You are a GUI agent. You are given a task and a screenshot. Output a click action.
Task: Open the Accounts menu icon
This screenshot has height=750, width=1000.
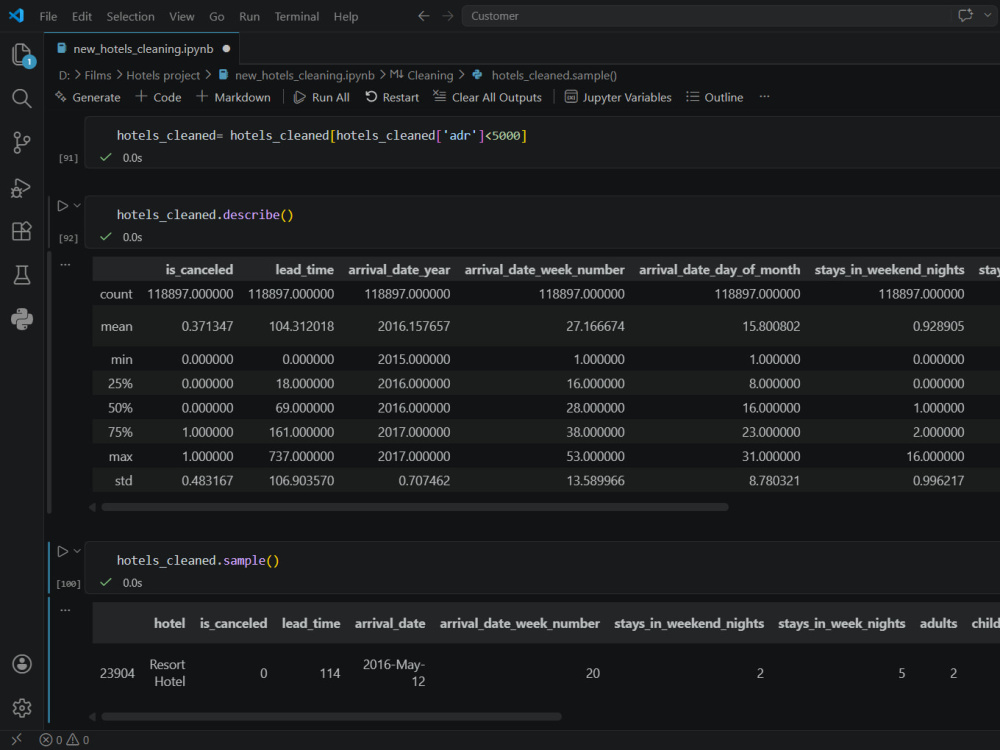(x=22, y=664)
